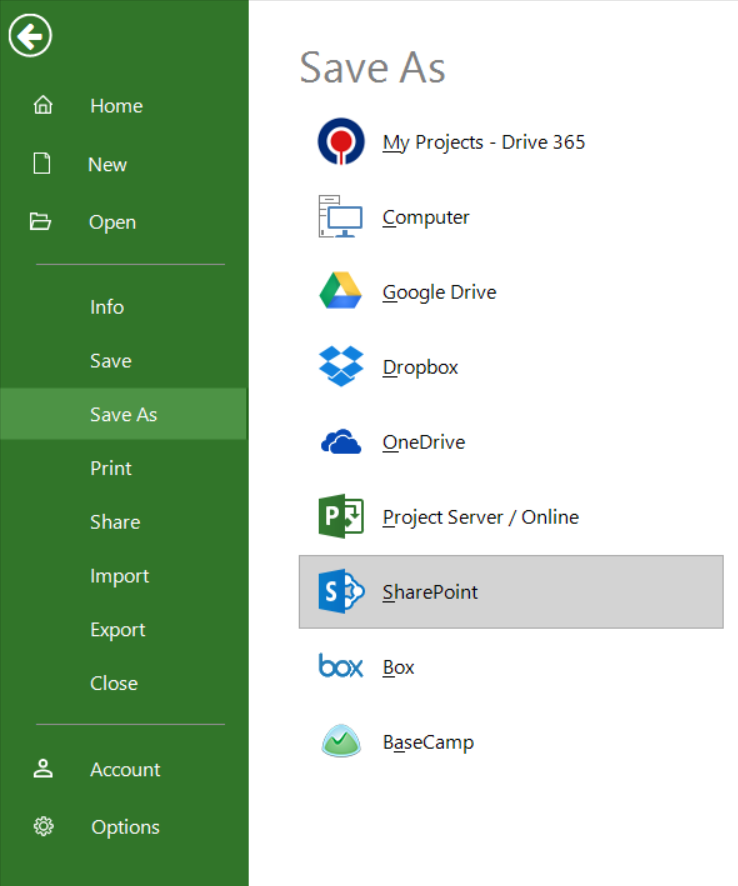Viewport: 738px width, 886px height.
Task: Click the My Projects Drive 365 logo
Action: point(341,141)
